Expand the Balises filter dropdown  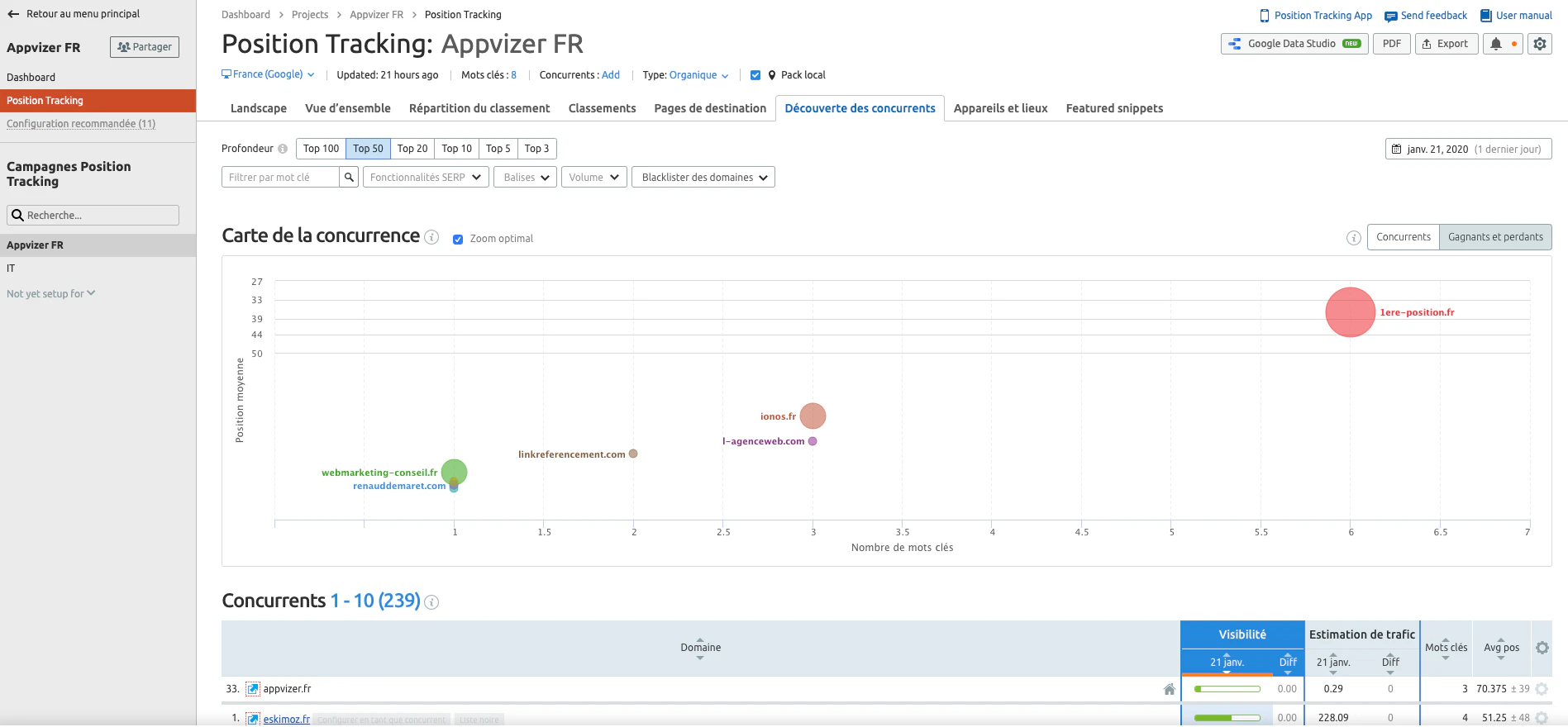(525, 177)
